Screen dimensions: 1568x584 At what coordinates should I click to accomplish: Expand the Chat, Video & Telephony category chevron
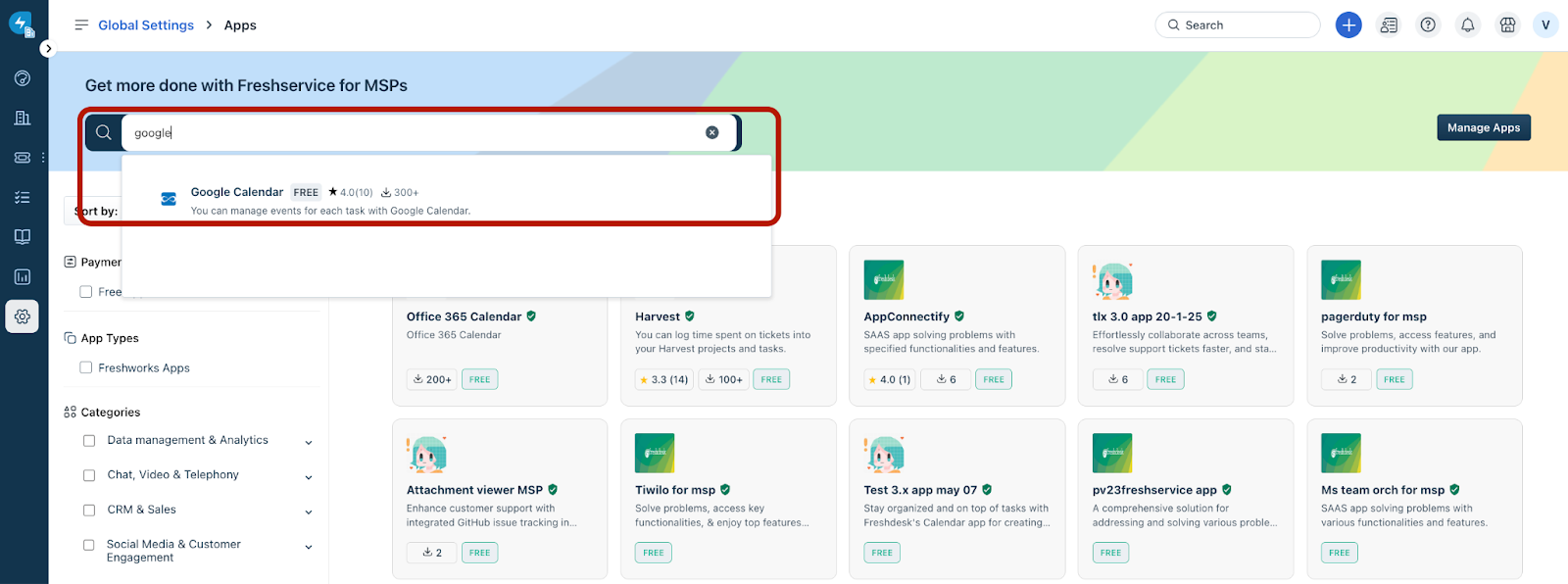coord(309,477)
